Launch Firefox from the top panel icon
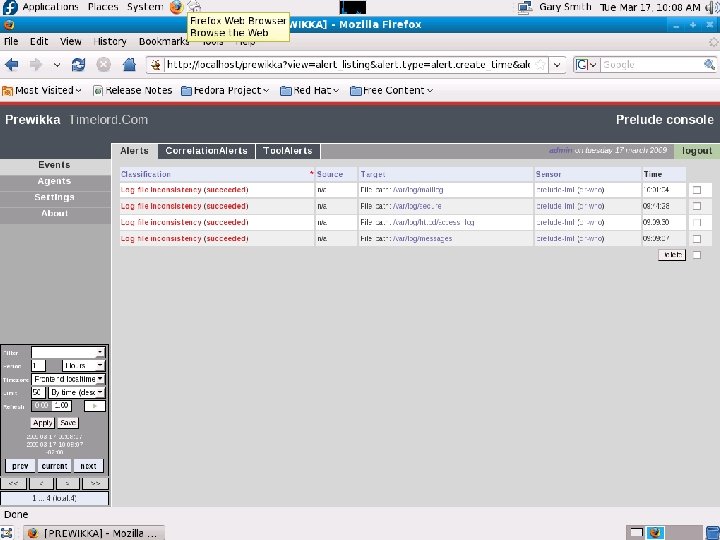The height and width of the screenshot is (540, 720). (176, 7)
